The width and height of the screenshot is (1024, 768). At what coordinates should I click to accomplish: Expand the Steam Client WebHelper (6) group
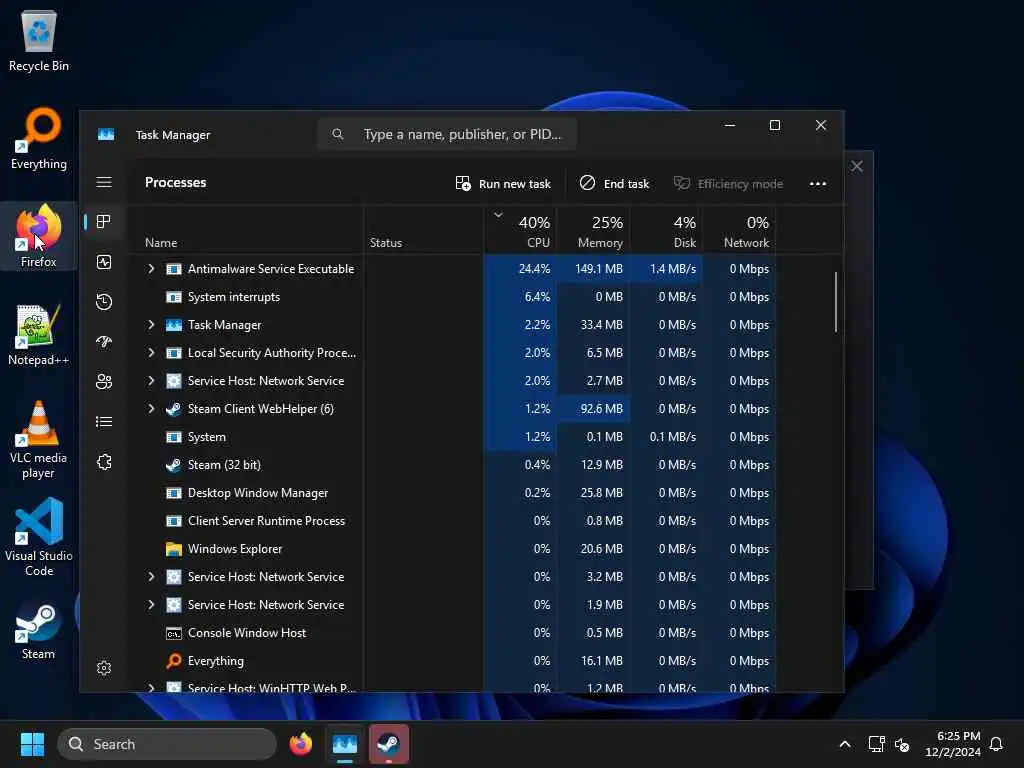(x=152, y=409)
